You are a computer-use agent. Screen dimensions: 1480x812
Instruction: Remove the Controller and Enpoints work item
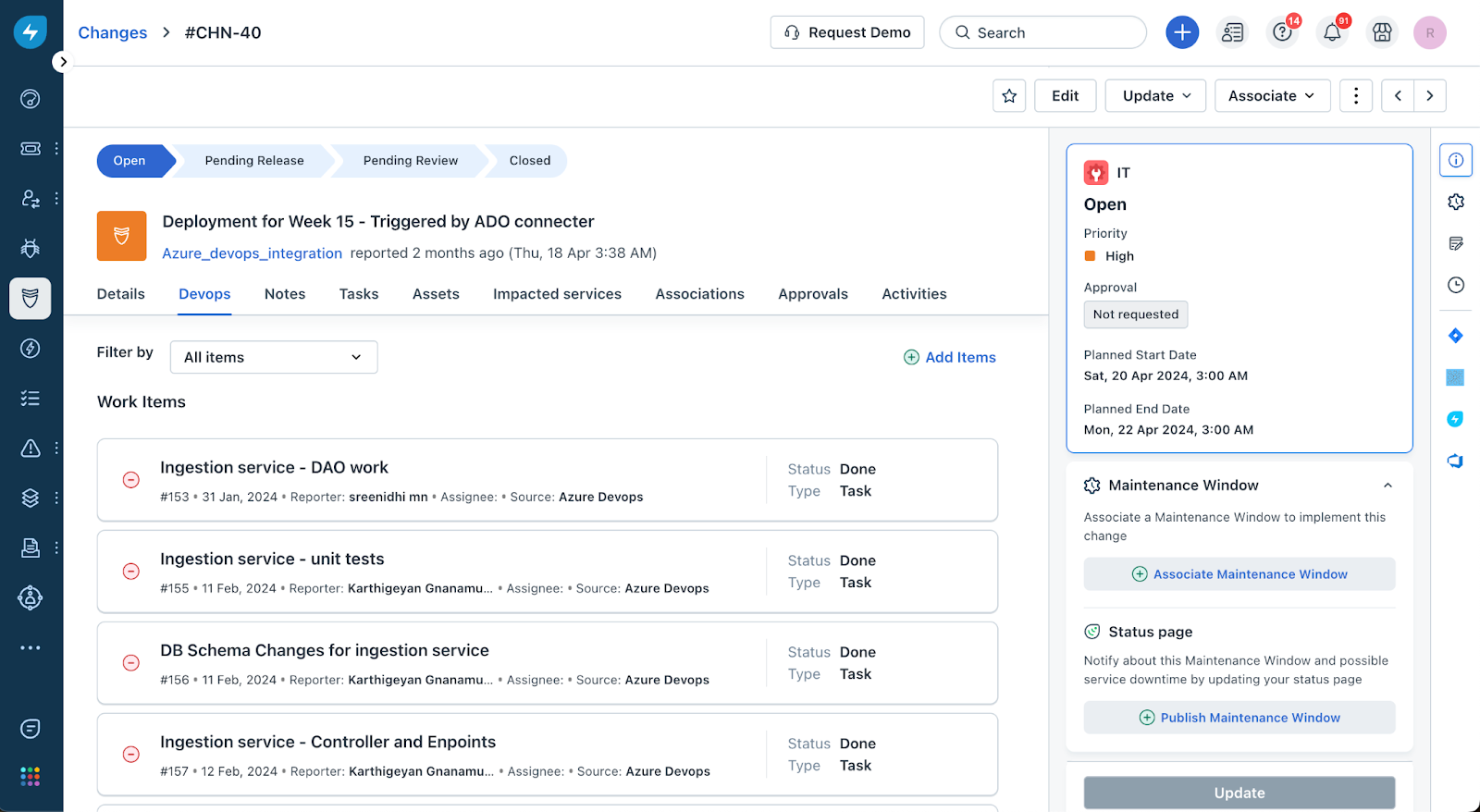131,755
